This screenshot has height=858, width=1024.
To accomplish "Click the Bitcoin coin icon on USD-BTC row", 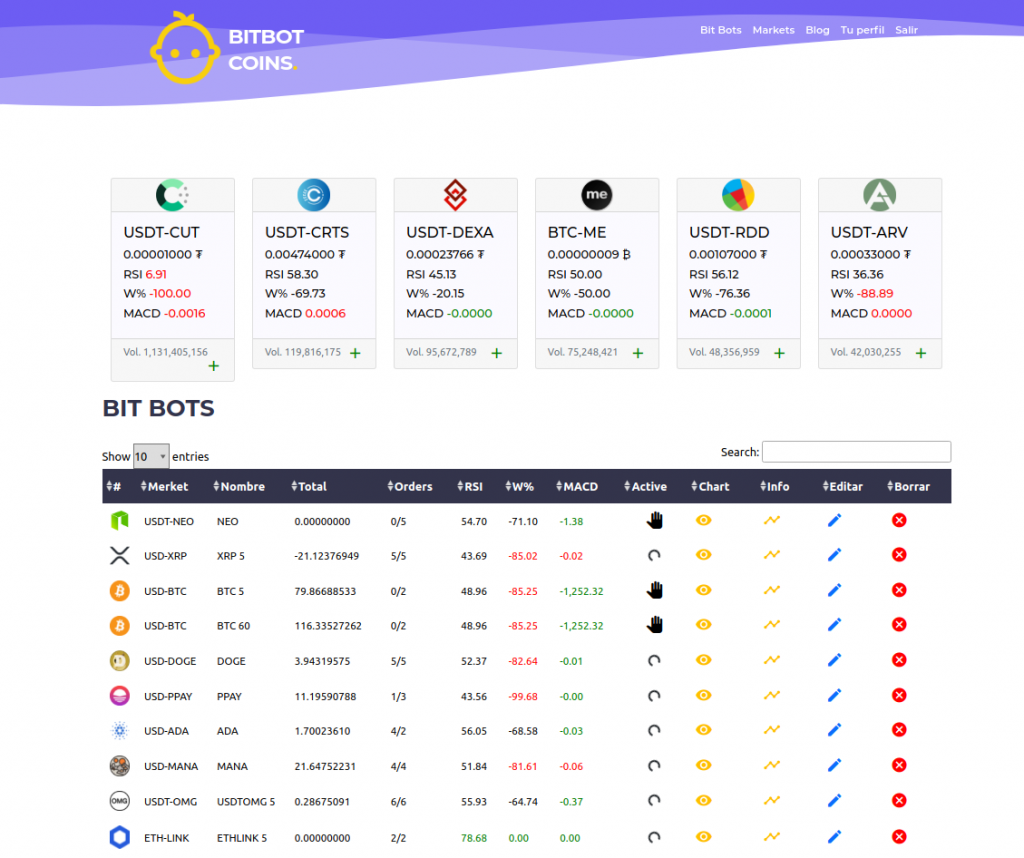I will pyautogui.click(x=120, y=589).
